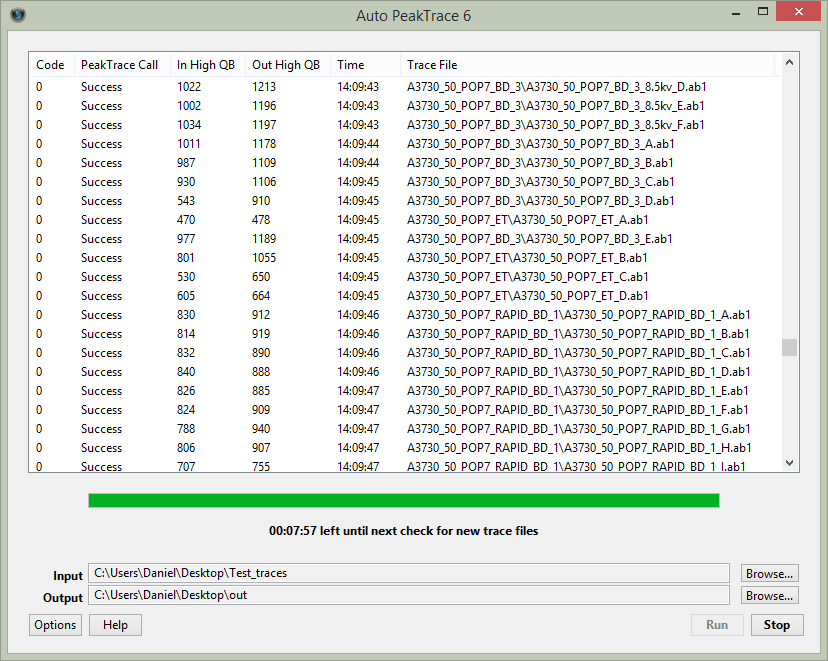
Task: Select the A3730_50_POP7_ET_B.ab1 trace file
Action: [x=527, y=258]
